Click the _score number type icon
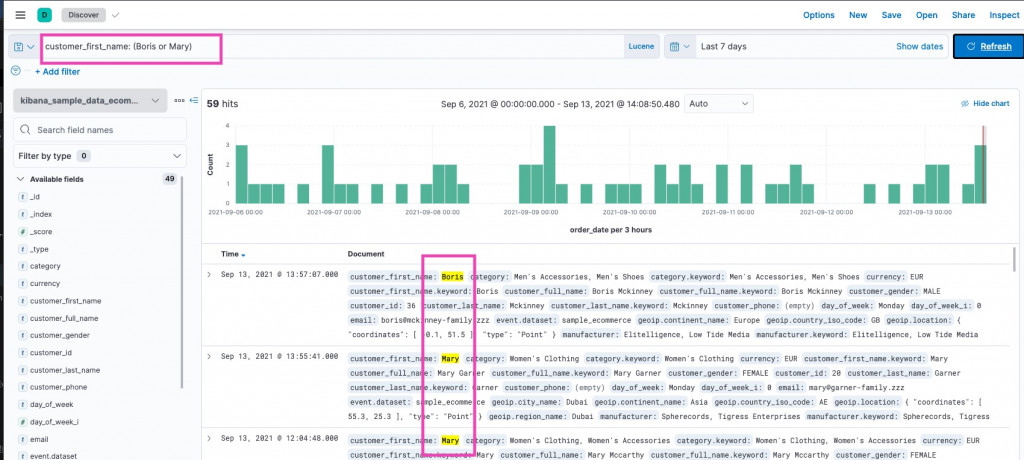The width and height of the screenshot is (1024, 460). click(x=23, y=232)
